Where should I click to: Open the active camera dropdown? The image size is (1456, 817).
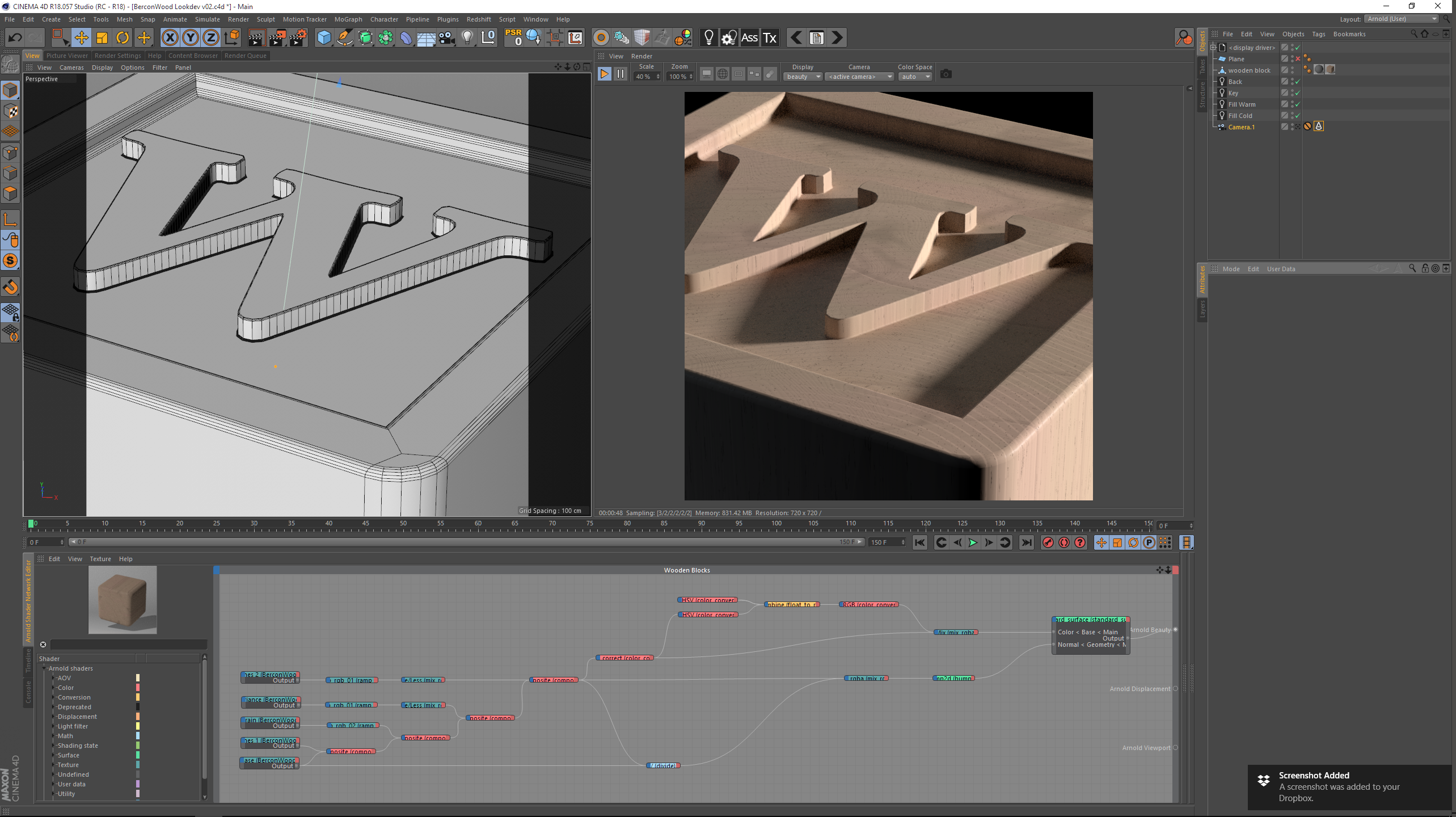tap(860, 77)
